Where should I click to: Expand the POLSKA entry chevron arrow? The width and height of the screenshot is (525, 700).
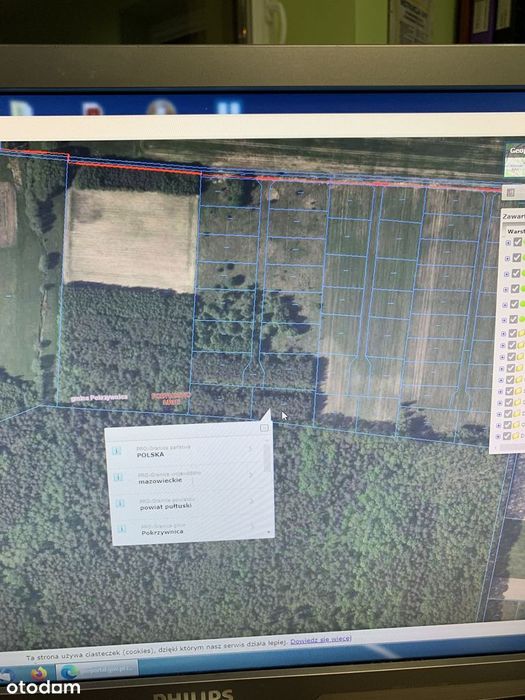coord(250,449)
